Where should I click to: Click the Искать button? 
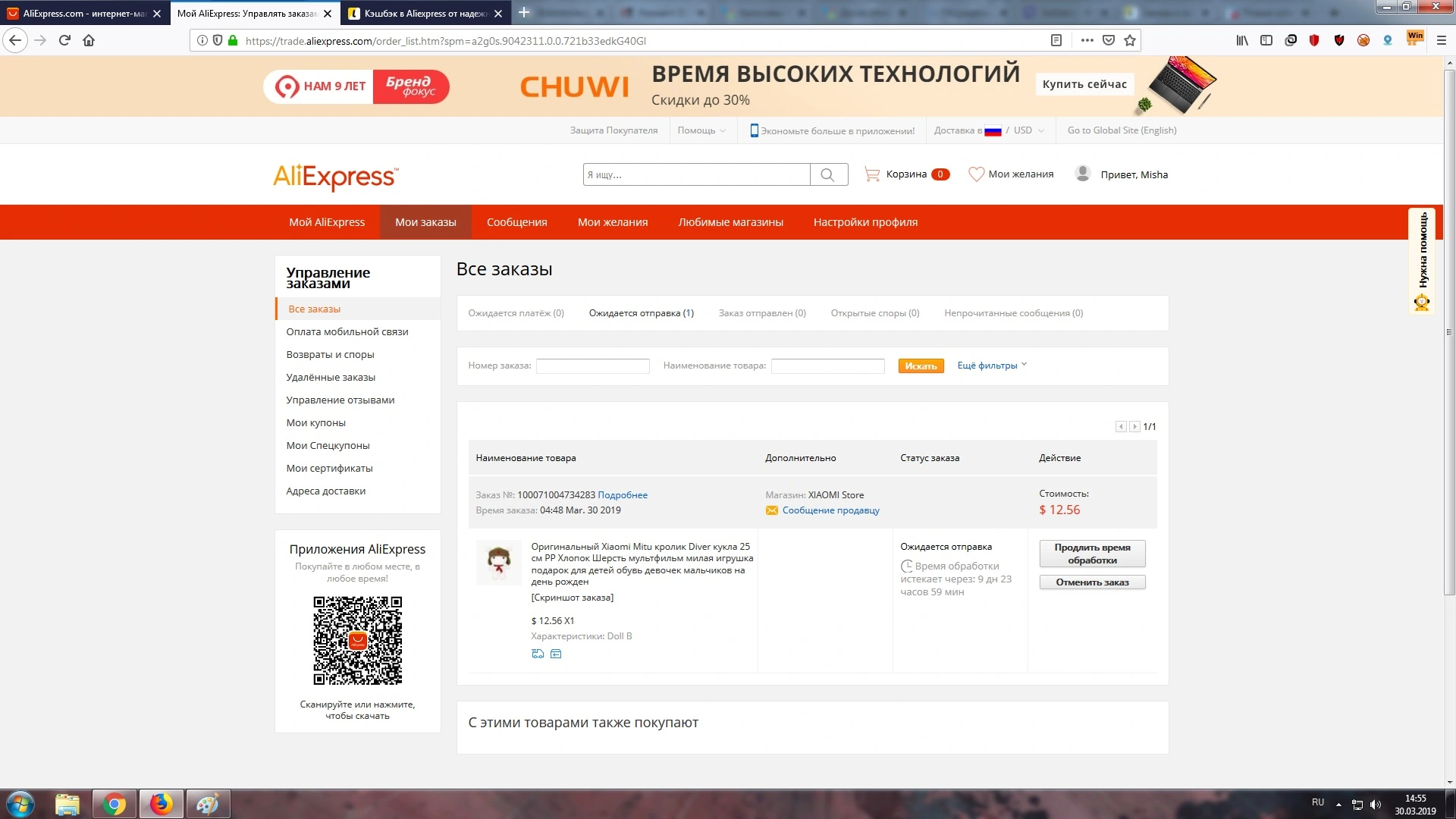point(921,366)
